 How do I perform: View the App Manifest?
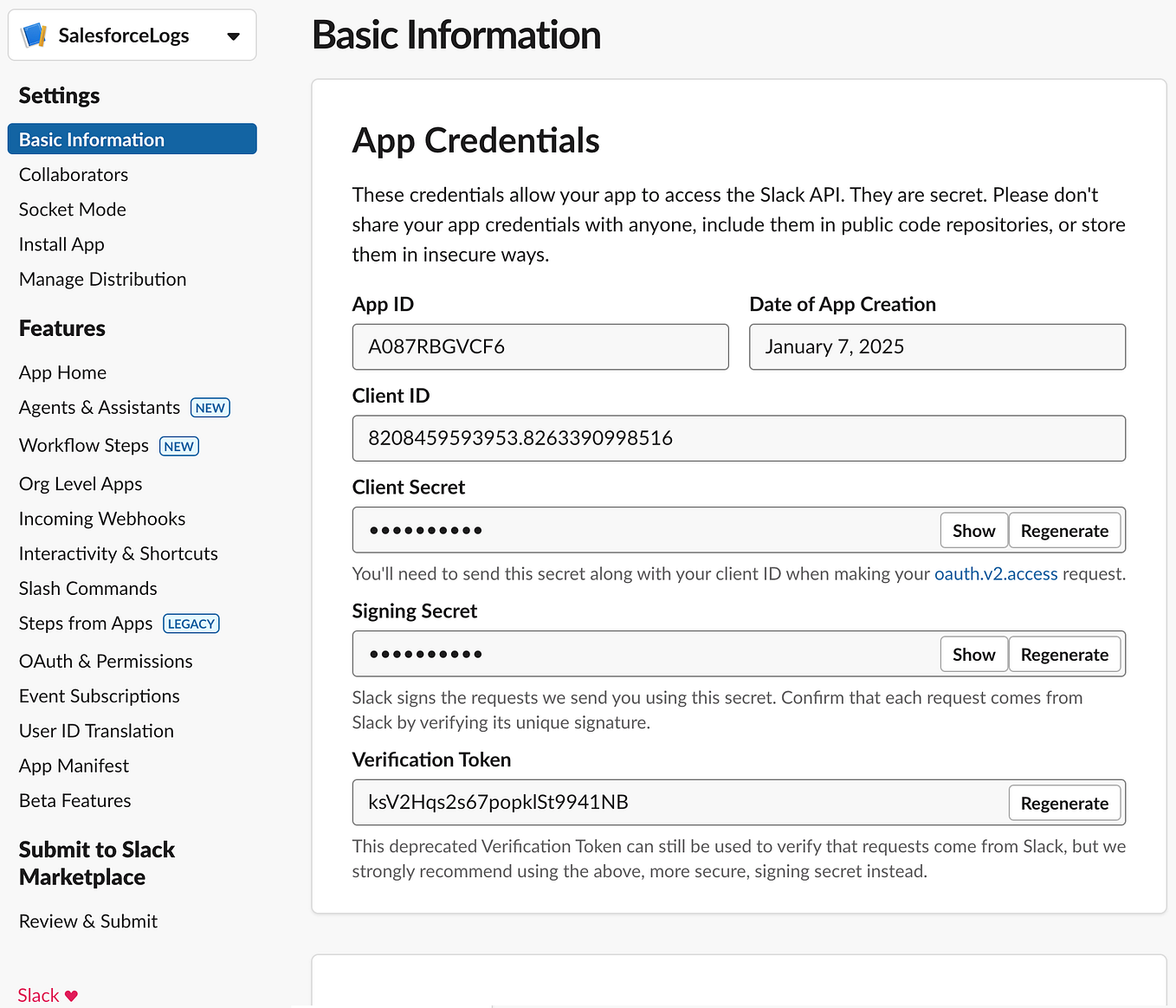click(x=74, y=766)
